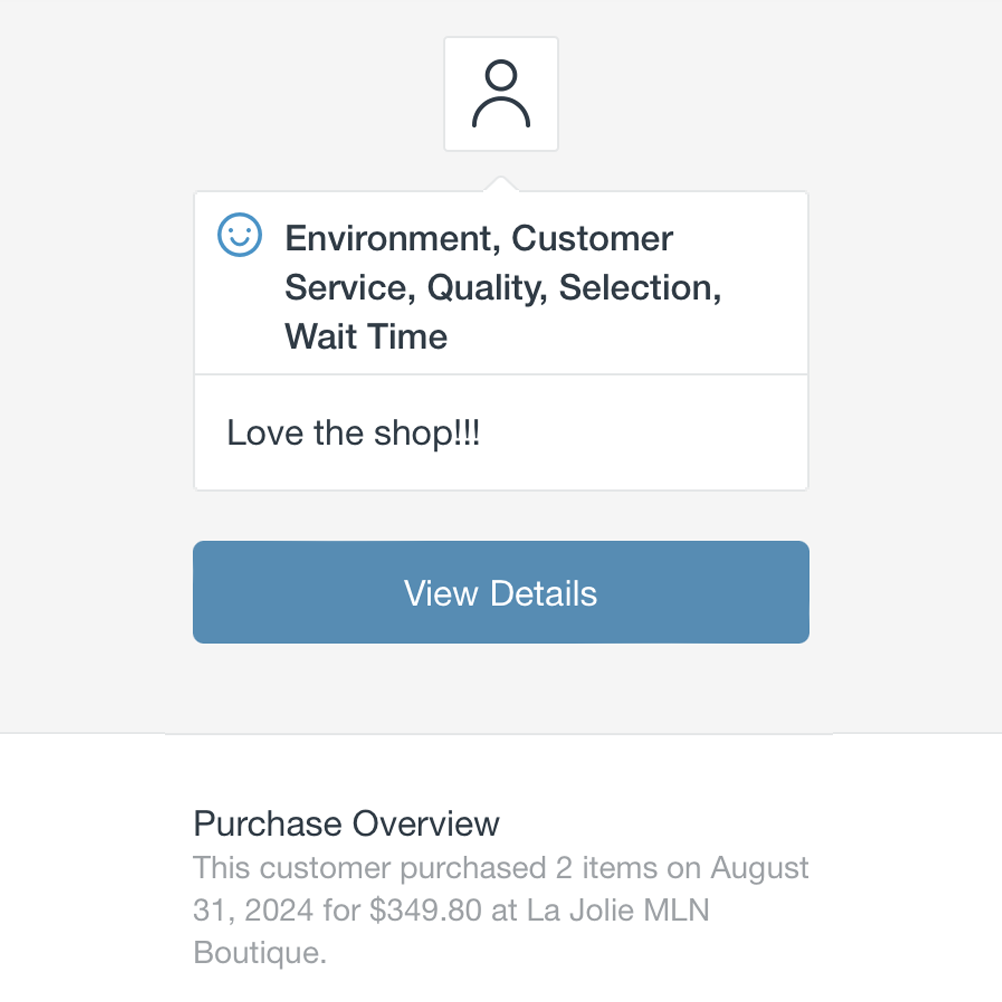Click the speech bubble pointer arrow

click(501, 184)
